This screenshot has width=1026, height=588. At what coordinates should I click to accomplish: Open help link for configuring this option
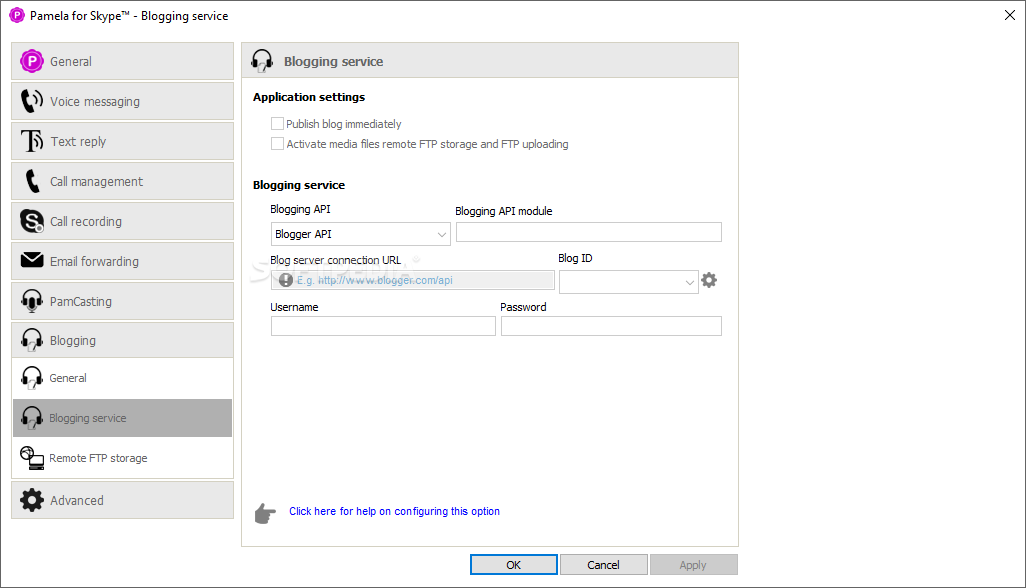[x=395, y=511]
